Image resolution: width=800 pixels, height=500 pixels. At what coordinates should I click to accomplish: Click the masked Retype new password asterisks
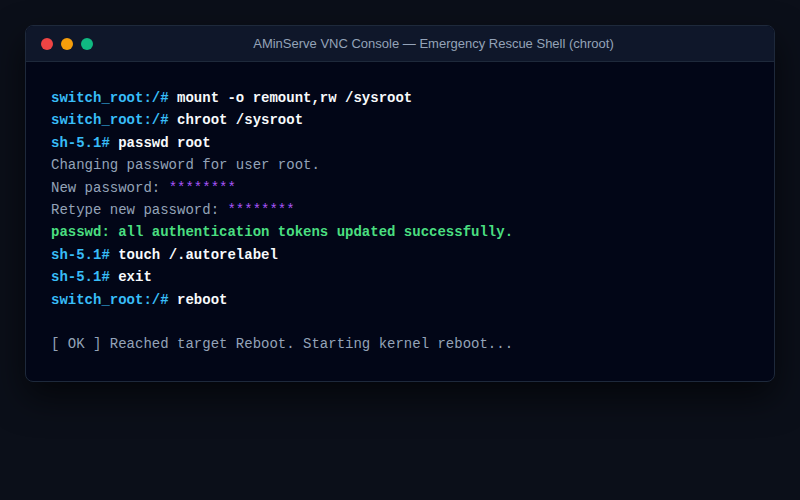click(261, 208)
